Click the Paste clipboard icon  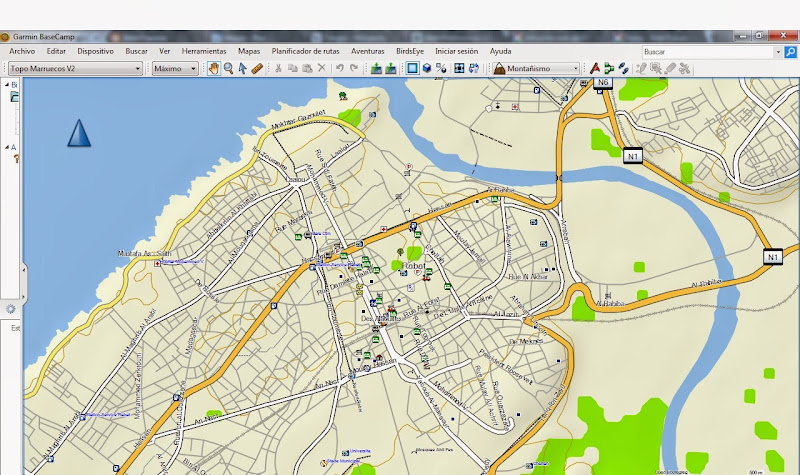307,68
